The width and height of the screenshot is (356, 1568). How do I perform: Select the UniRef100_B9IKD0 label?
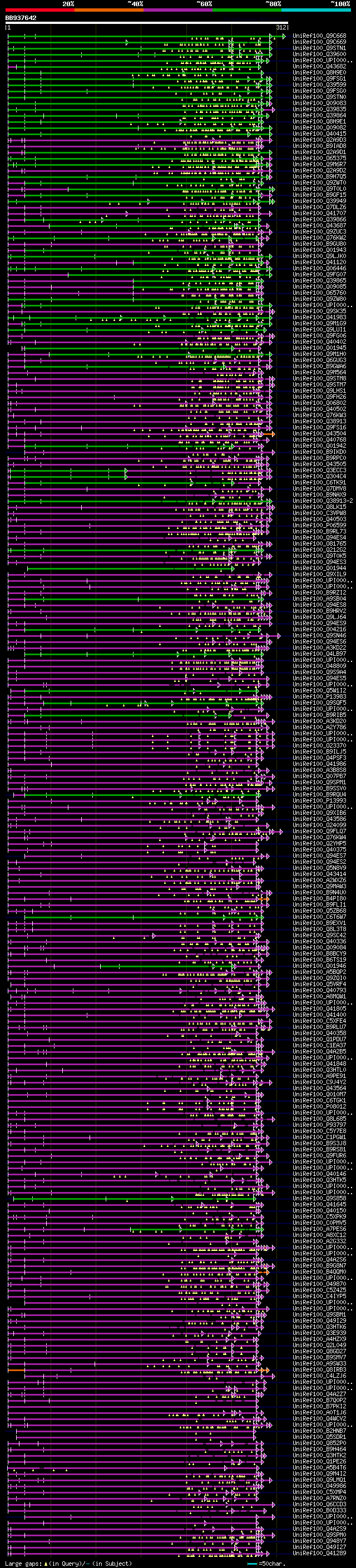(319, 452)
